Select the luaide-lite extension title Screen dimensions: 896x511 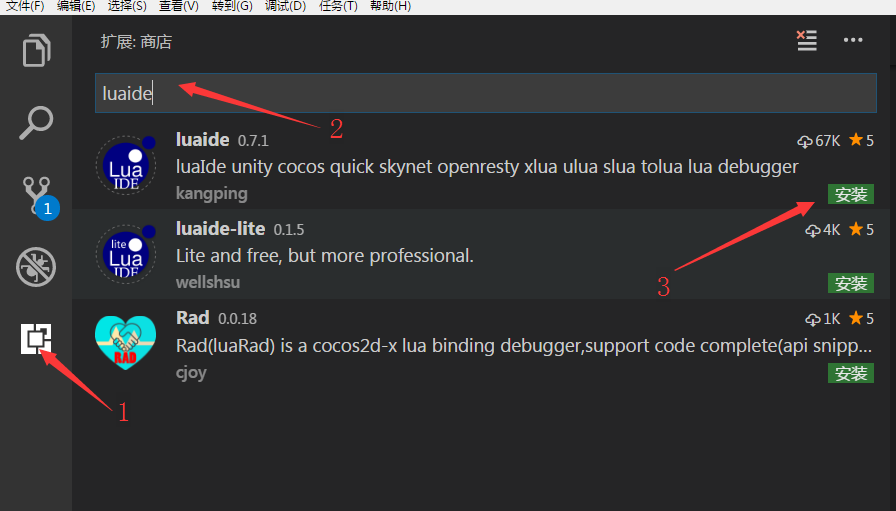tap(220, 229)
